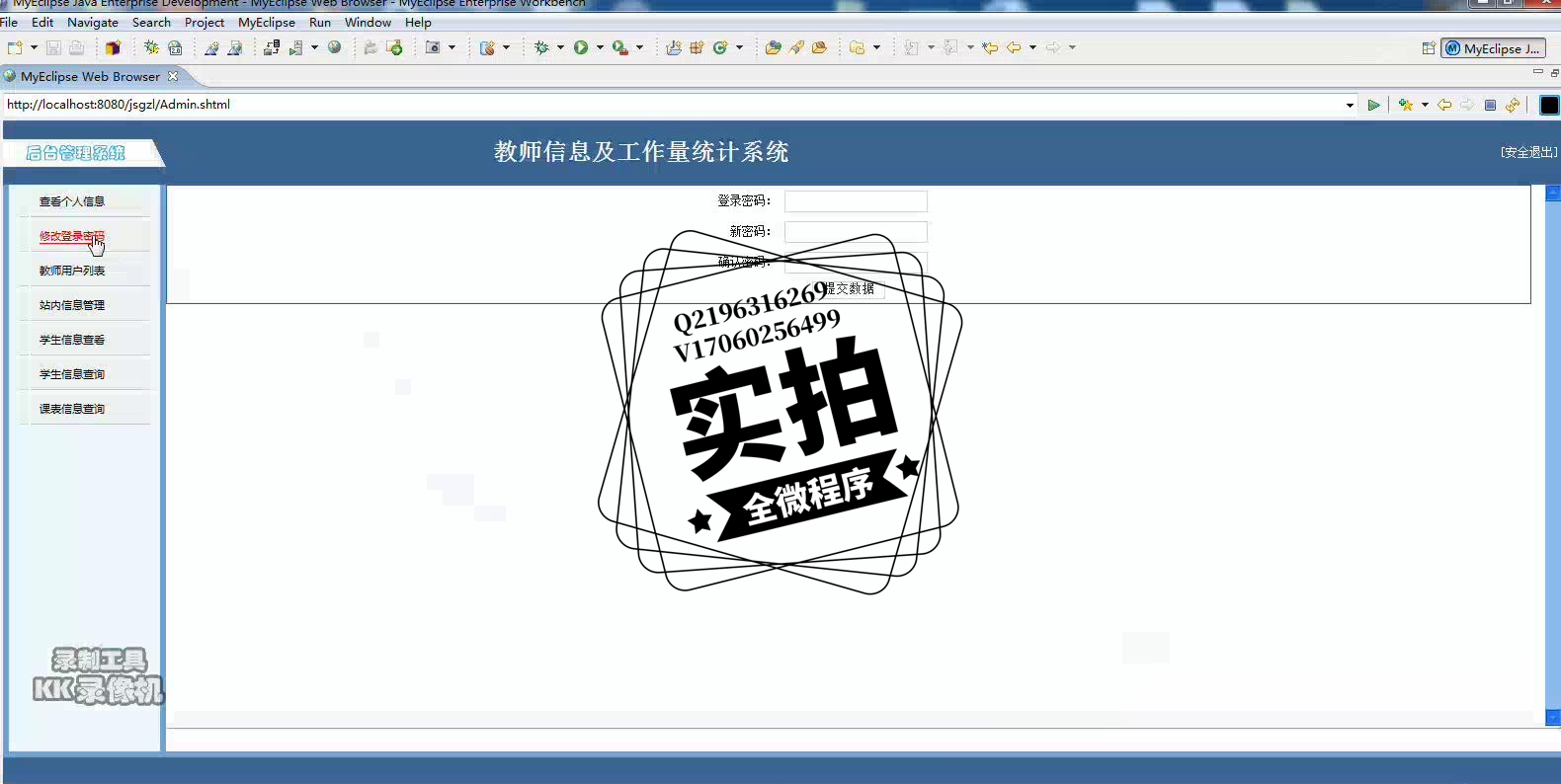Focus the 新密码 input field
Screen dimensions: 1561x784
856,232
